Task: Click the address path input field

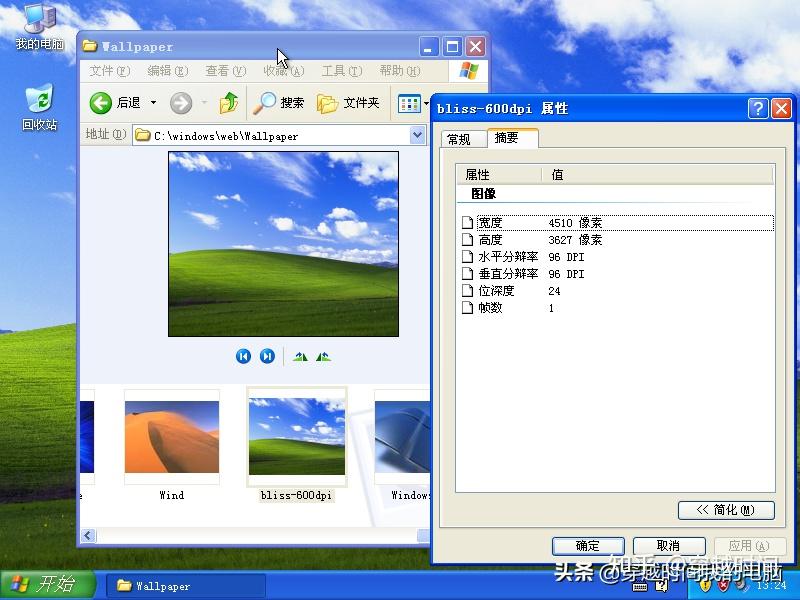Action: 280,136
